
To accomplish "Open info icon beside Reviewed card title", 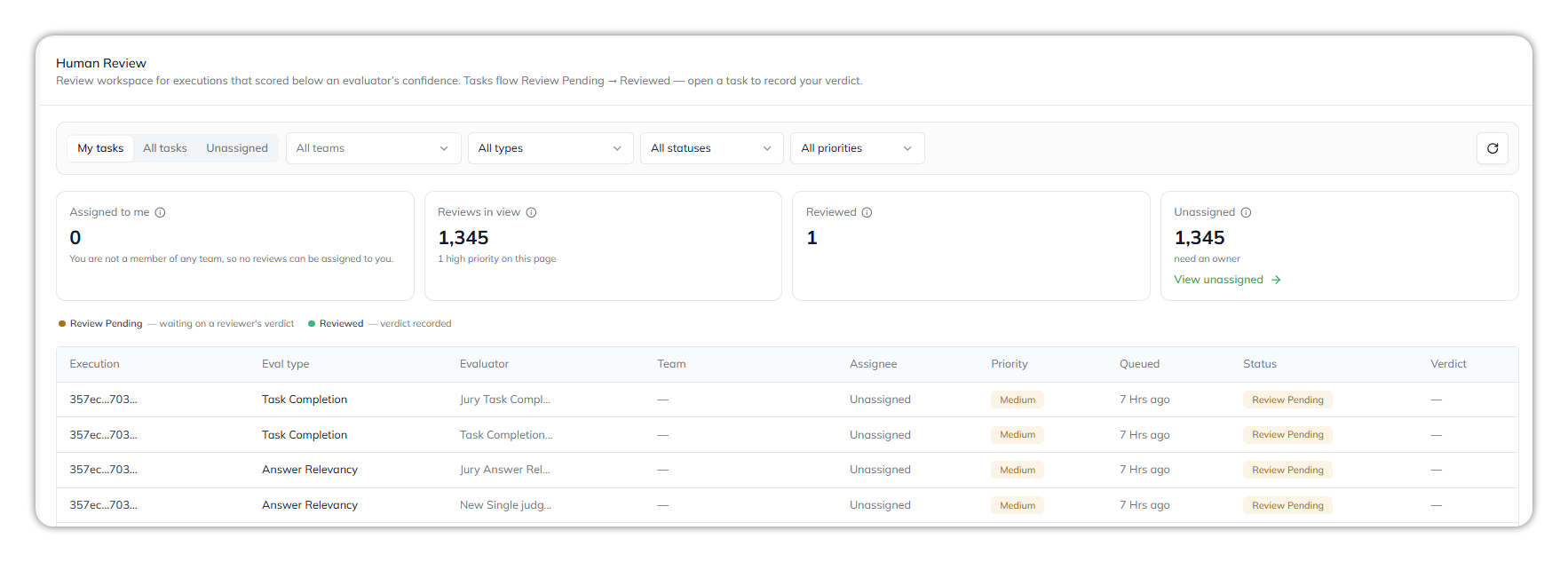I will 867,212.
